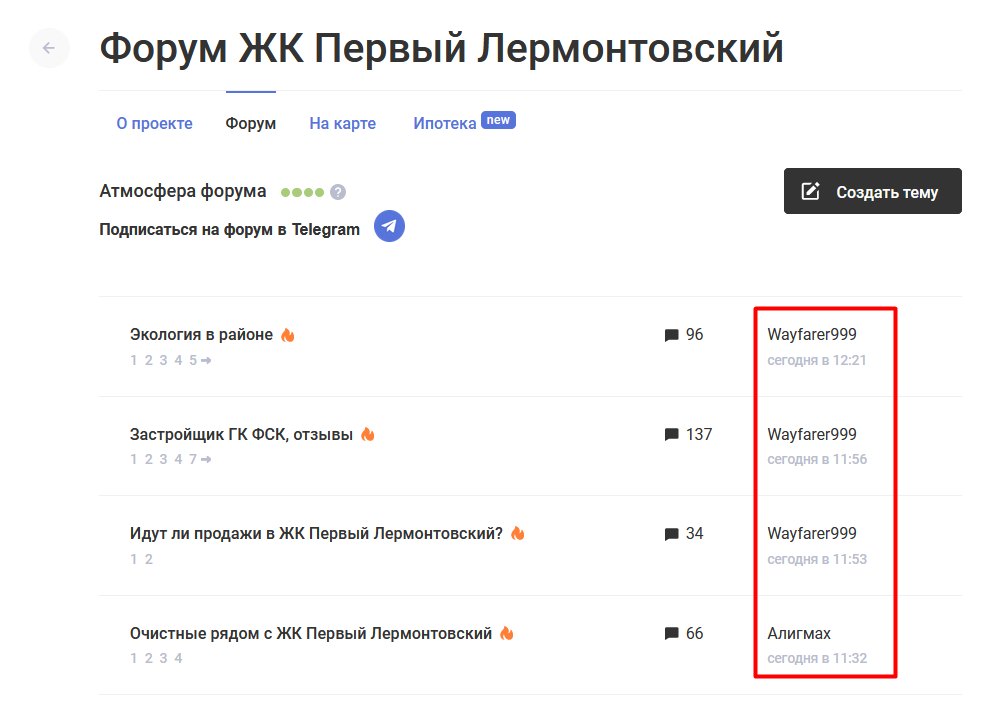Click the forum atmosphere green dots indicator
The image size is (983, 705).
(x=302, y=192)
